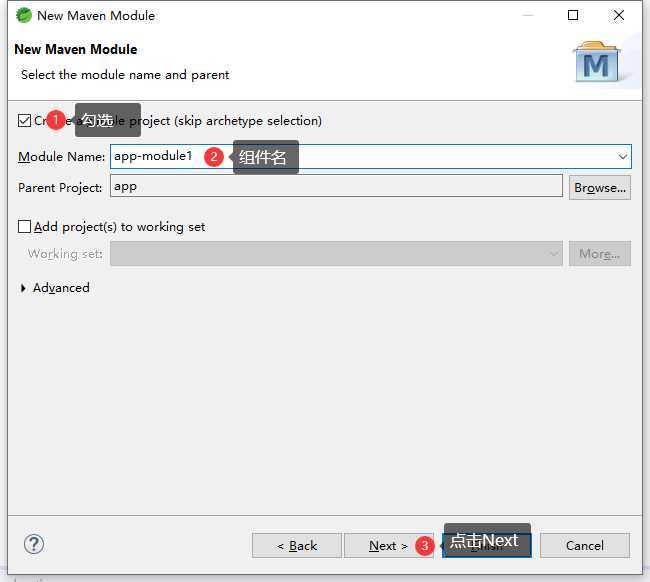This screenshot has width=650, height=582.
Task: Click the "Parent Project:" label
Action: (60, 188)
